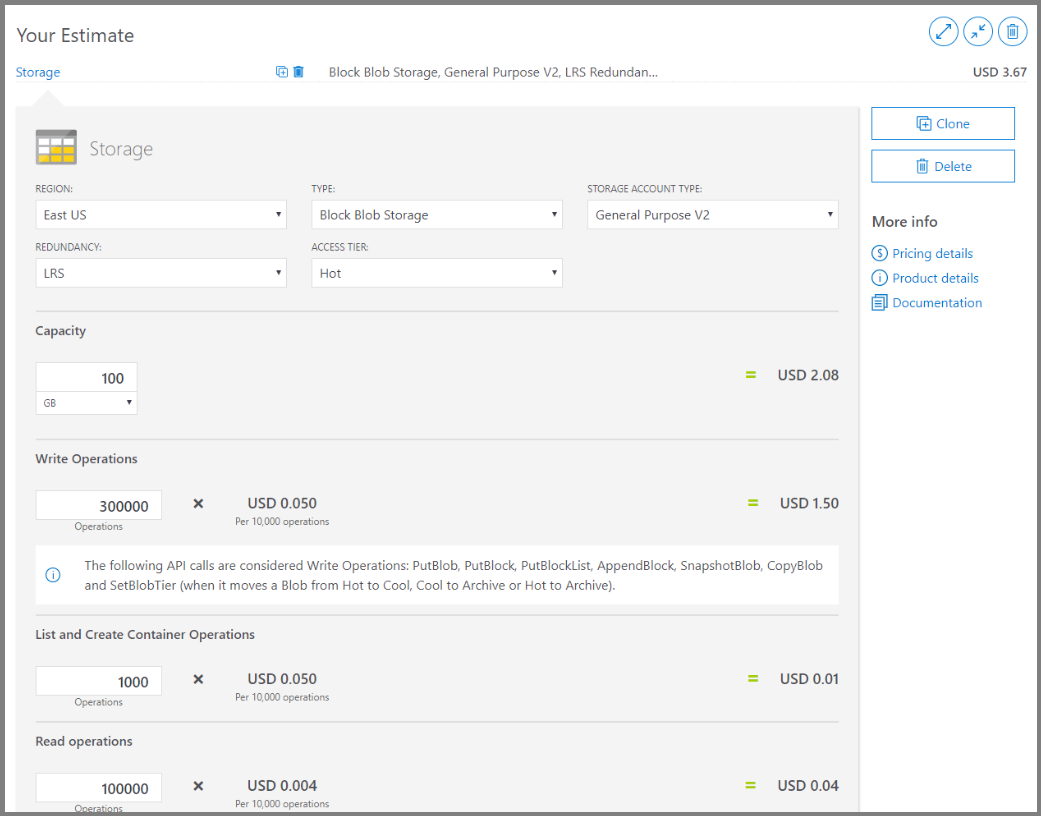Open the Redundancy dropdown showing LRS
The width and height of the screenshot is (1041, 816).
161,273
